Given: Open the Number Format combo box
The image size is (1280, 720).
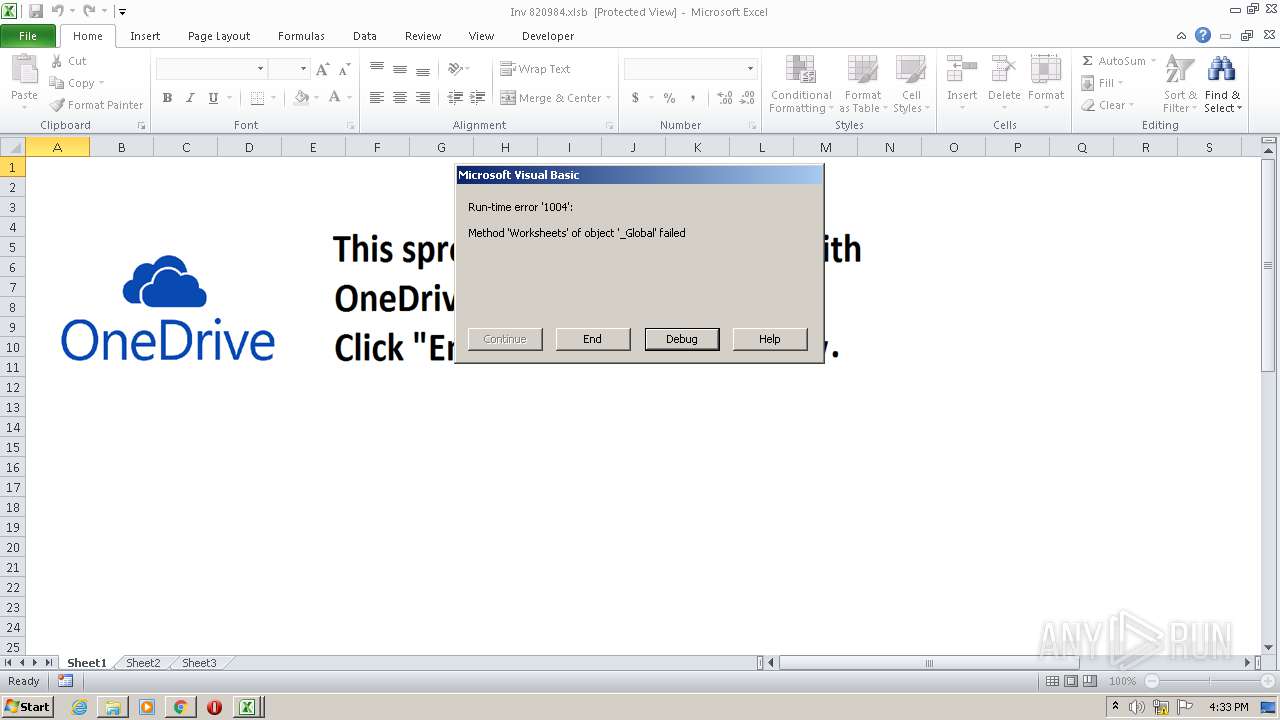Looking at the screenshot, I should tap(690, 69).
